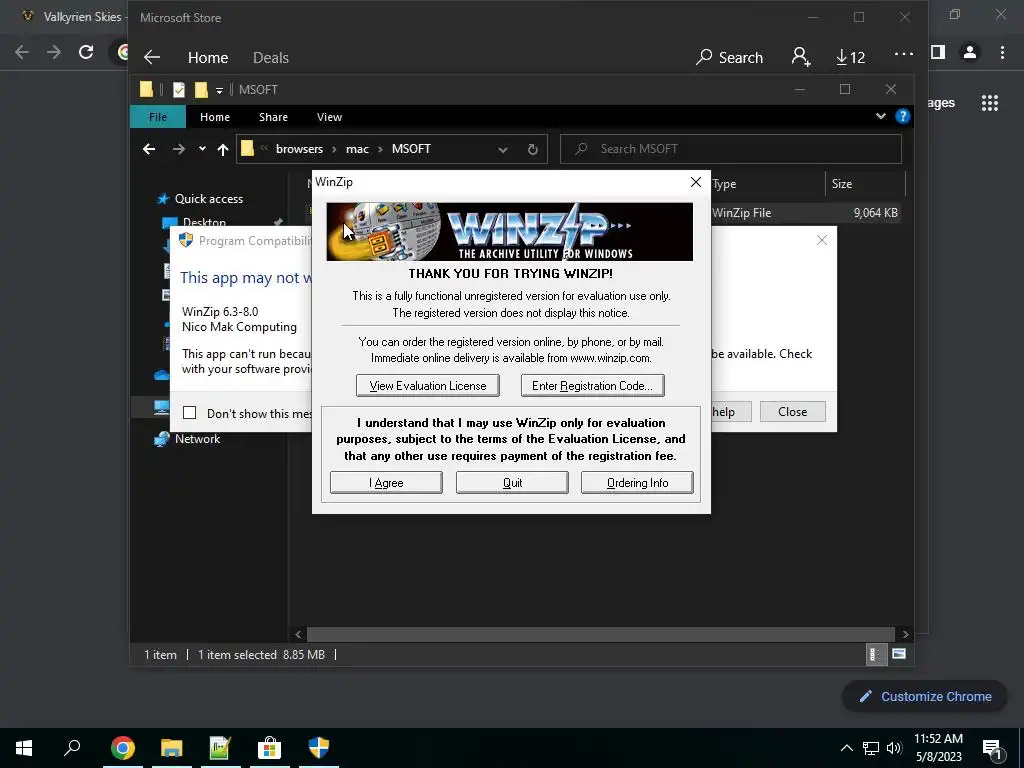Open Google apps grid icon
This screenshot has height=768, width=1024.
(989, 103)
